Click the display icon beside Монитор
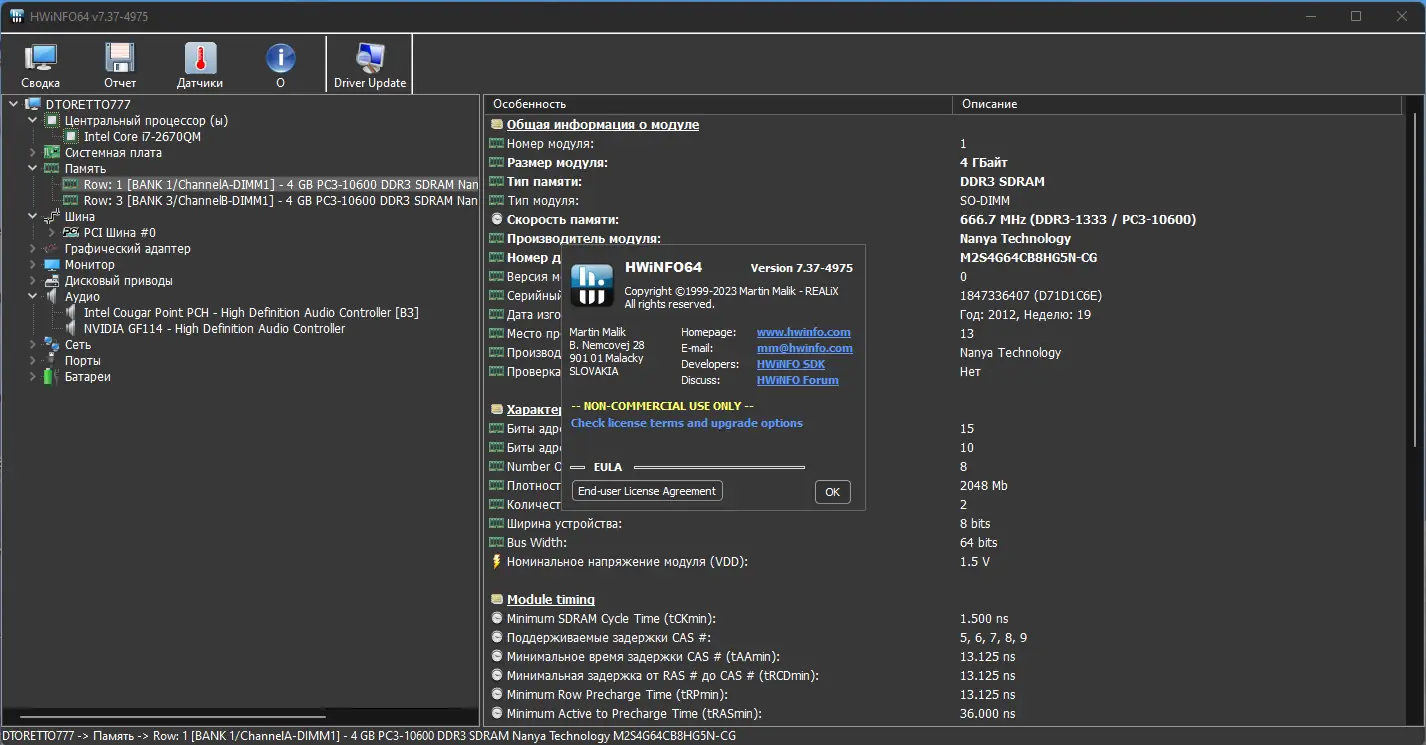Image resolution: width=1426 pixels, height=745 pixels. coord(52,264)
